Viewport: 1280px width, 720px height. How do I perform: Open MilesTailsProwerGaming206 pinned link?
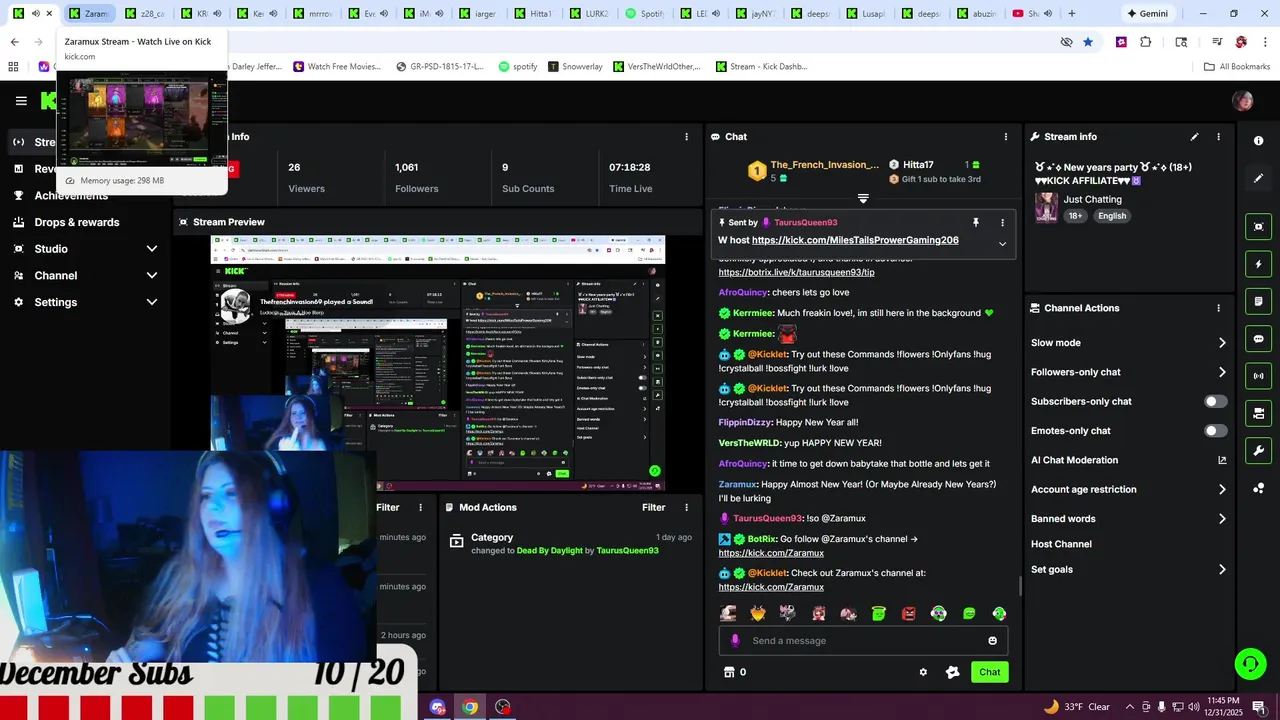click(x=855, y=240)
